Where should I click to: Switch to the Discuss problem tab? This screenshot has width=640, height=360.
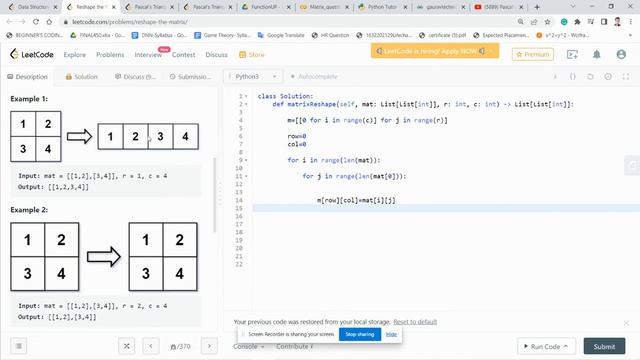click(x=135, y=77)
